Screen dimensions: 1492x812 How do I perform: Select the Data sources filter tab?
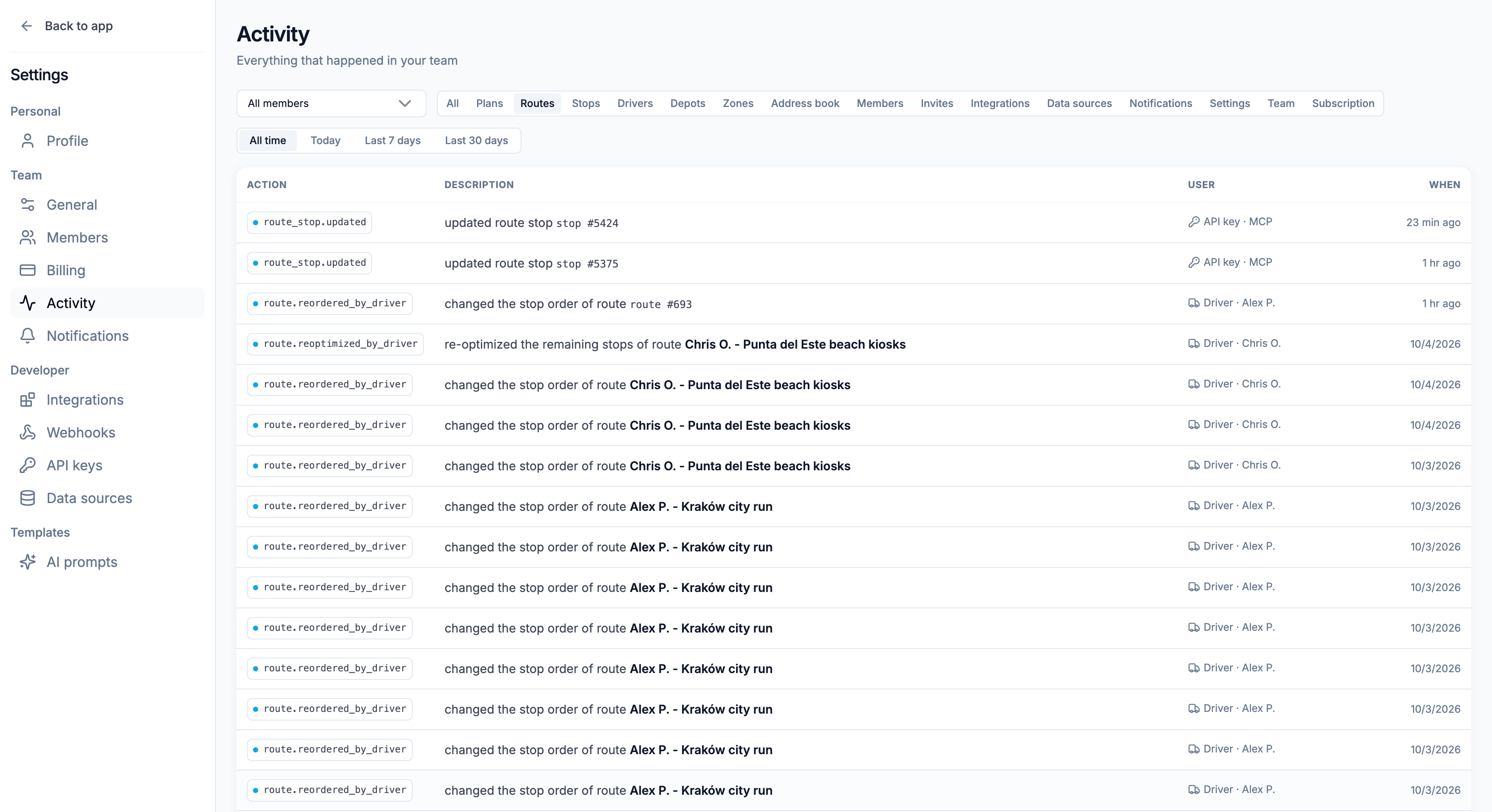pos(1079,104)
